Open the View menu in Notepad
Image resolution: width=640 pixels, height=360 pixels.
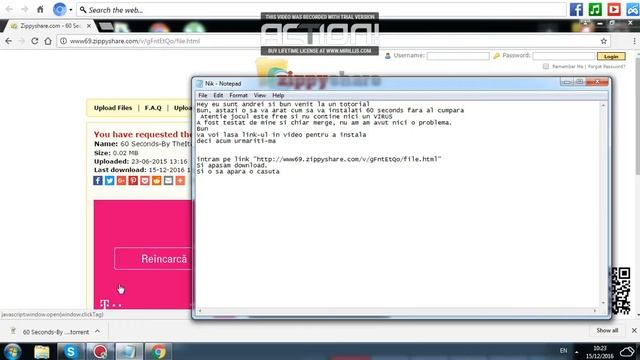260,95
